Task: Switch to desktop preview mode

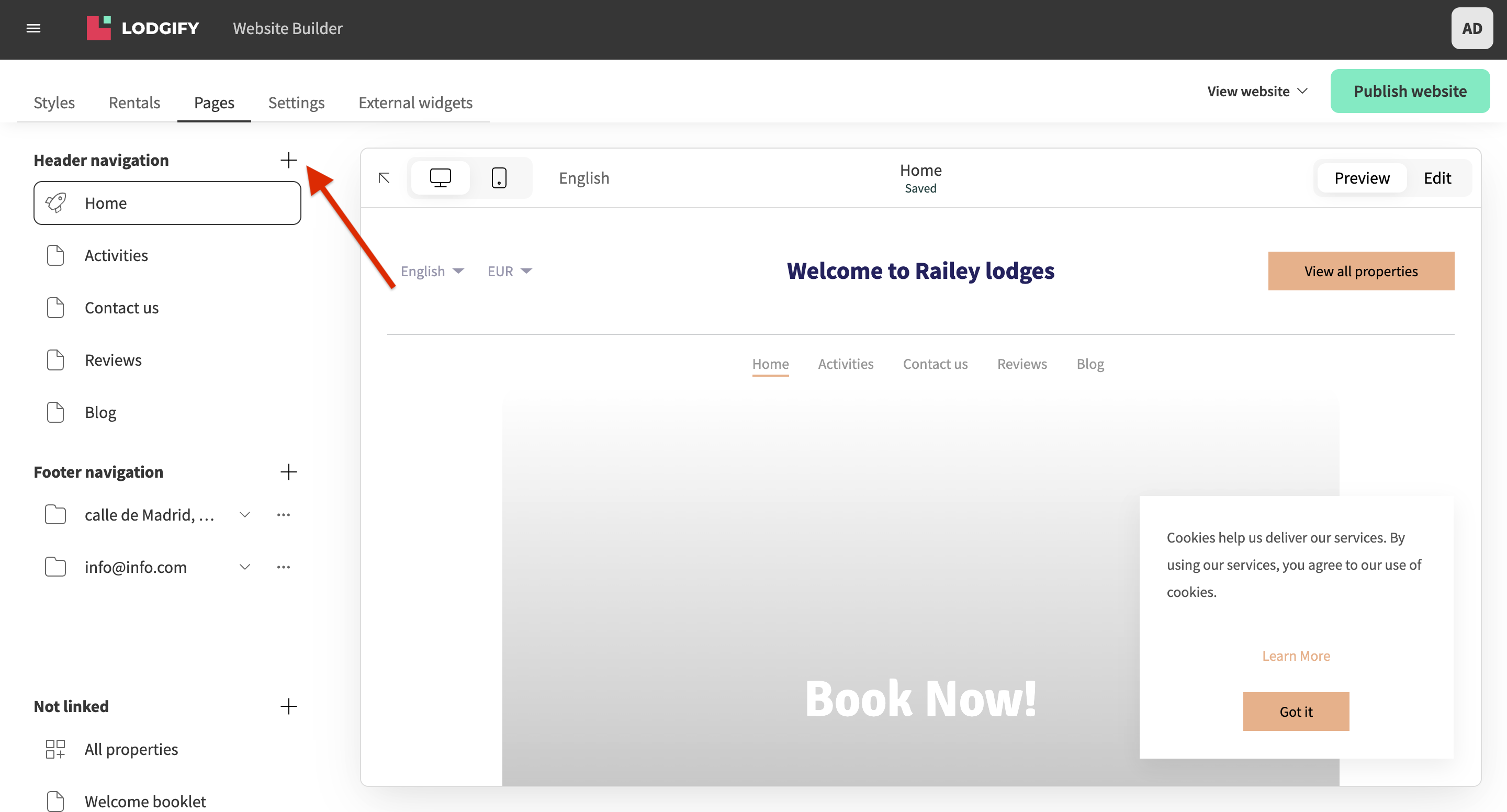Action: [x=441, y=178]
